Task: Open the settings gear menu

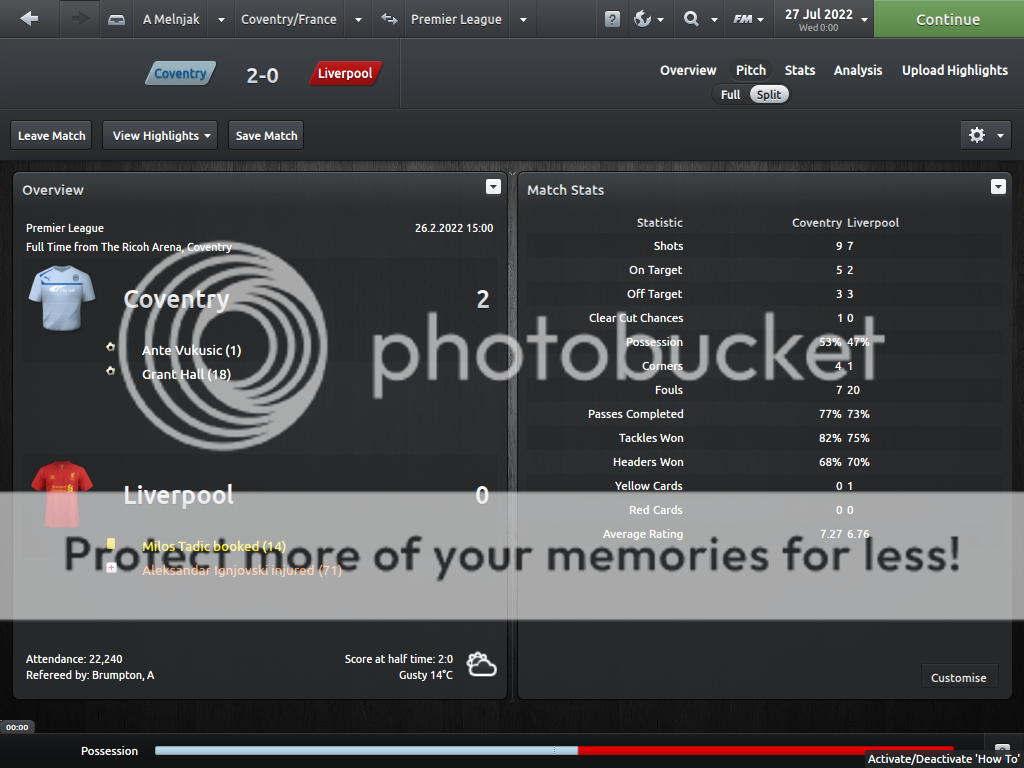Action: (x=986, y=135)
